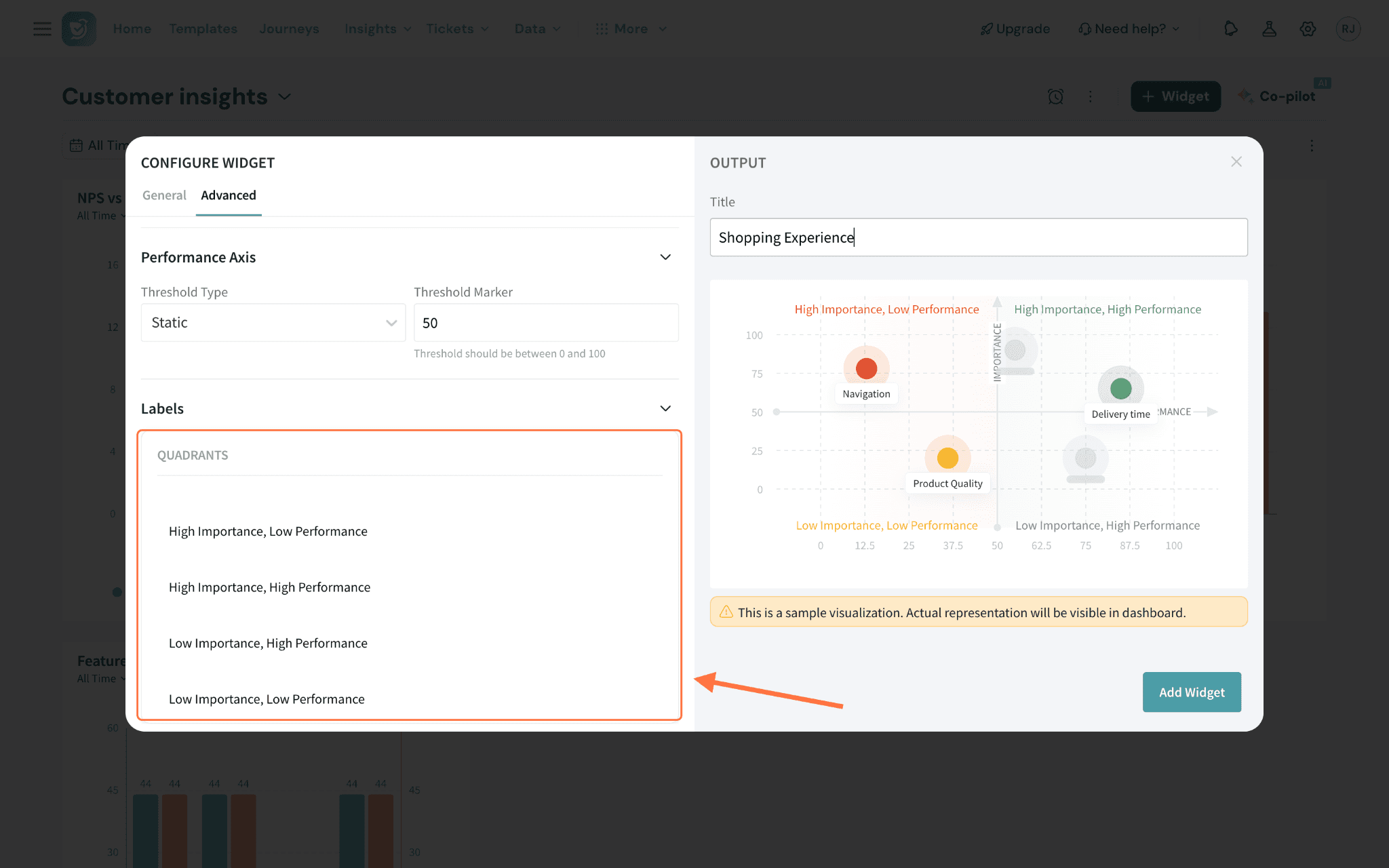Screen dimensions: 1389x868
Task: Click the alarm clock icon near Widget
Action: 1055,96
